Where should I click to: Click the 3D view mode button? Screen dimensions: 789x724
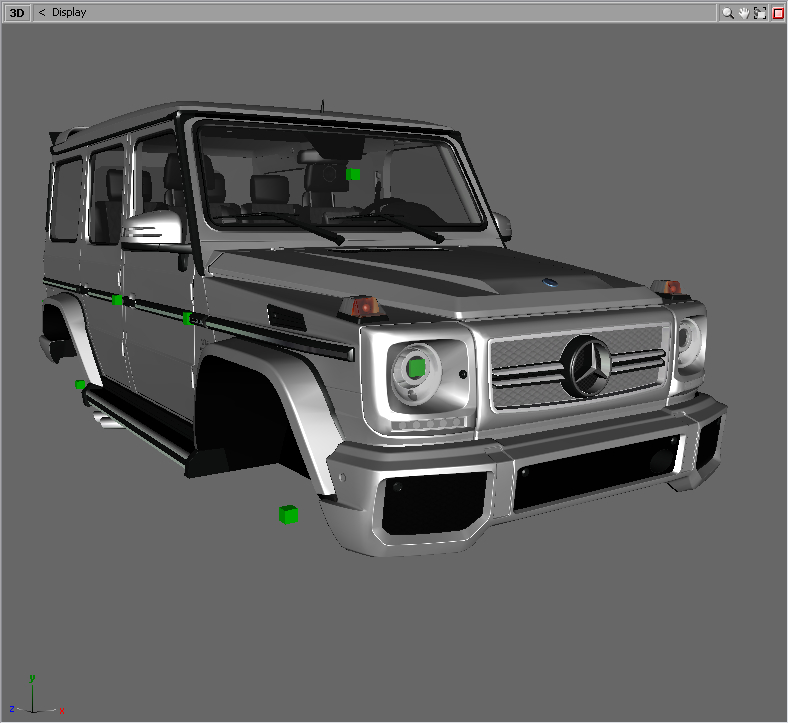(17, 13)
